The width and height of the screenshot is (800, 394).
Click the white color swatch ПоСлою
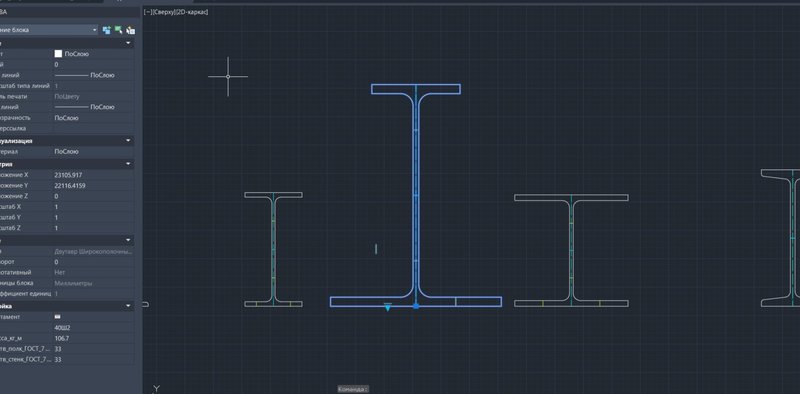click(58, 54)
